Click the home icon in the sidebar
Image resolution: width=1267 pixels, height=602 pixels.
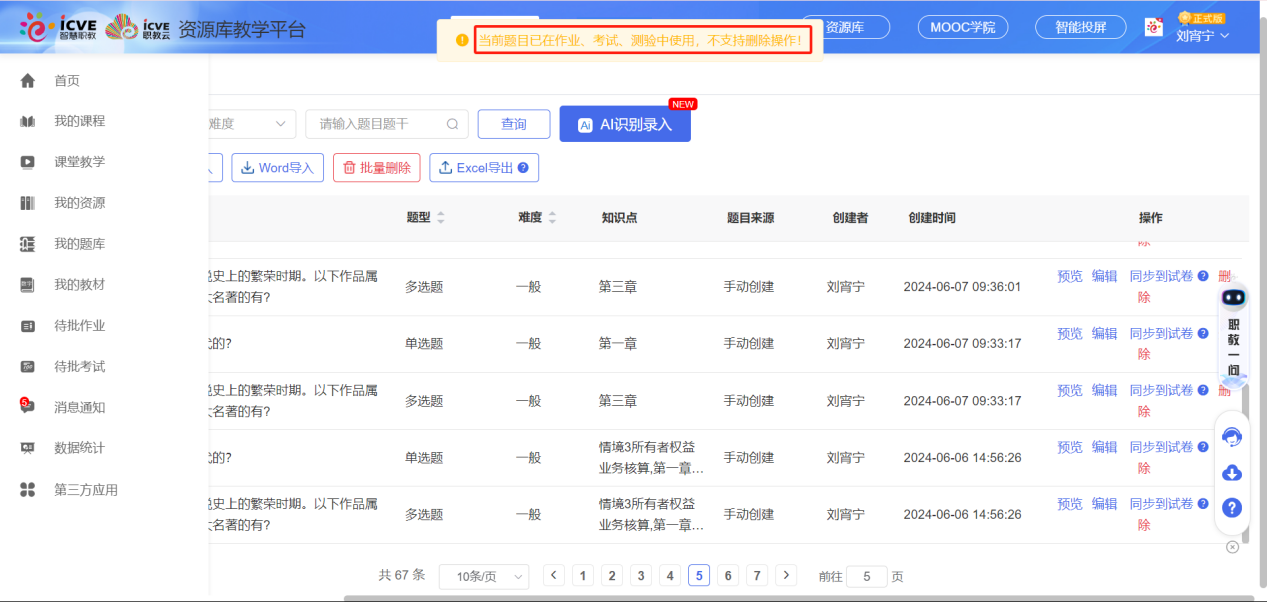pyautogui.click(x=28, y=81)
